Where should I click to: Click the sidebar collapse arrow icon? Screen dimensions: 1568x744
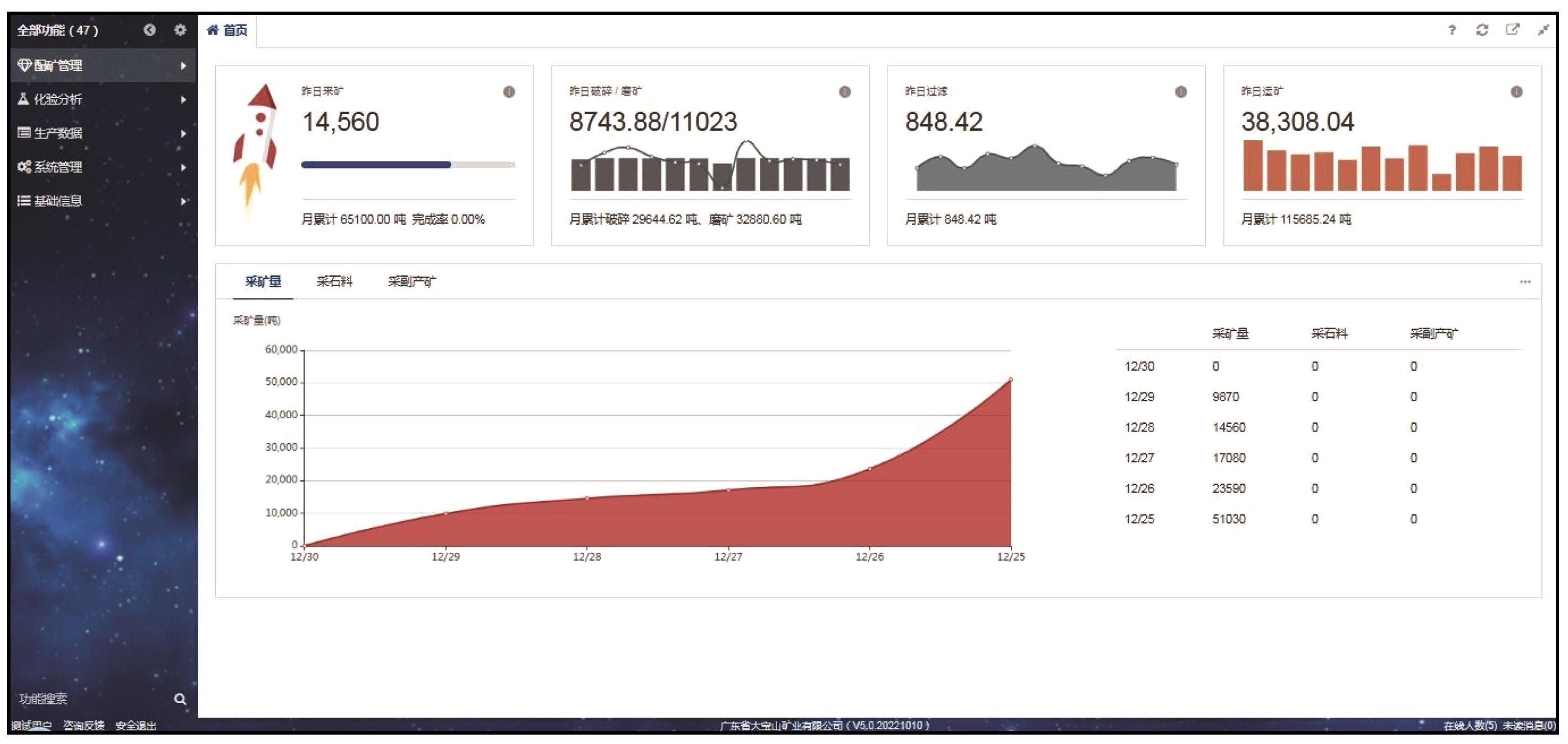tap(149, 29)
